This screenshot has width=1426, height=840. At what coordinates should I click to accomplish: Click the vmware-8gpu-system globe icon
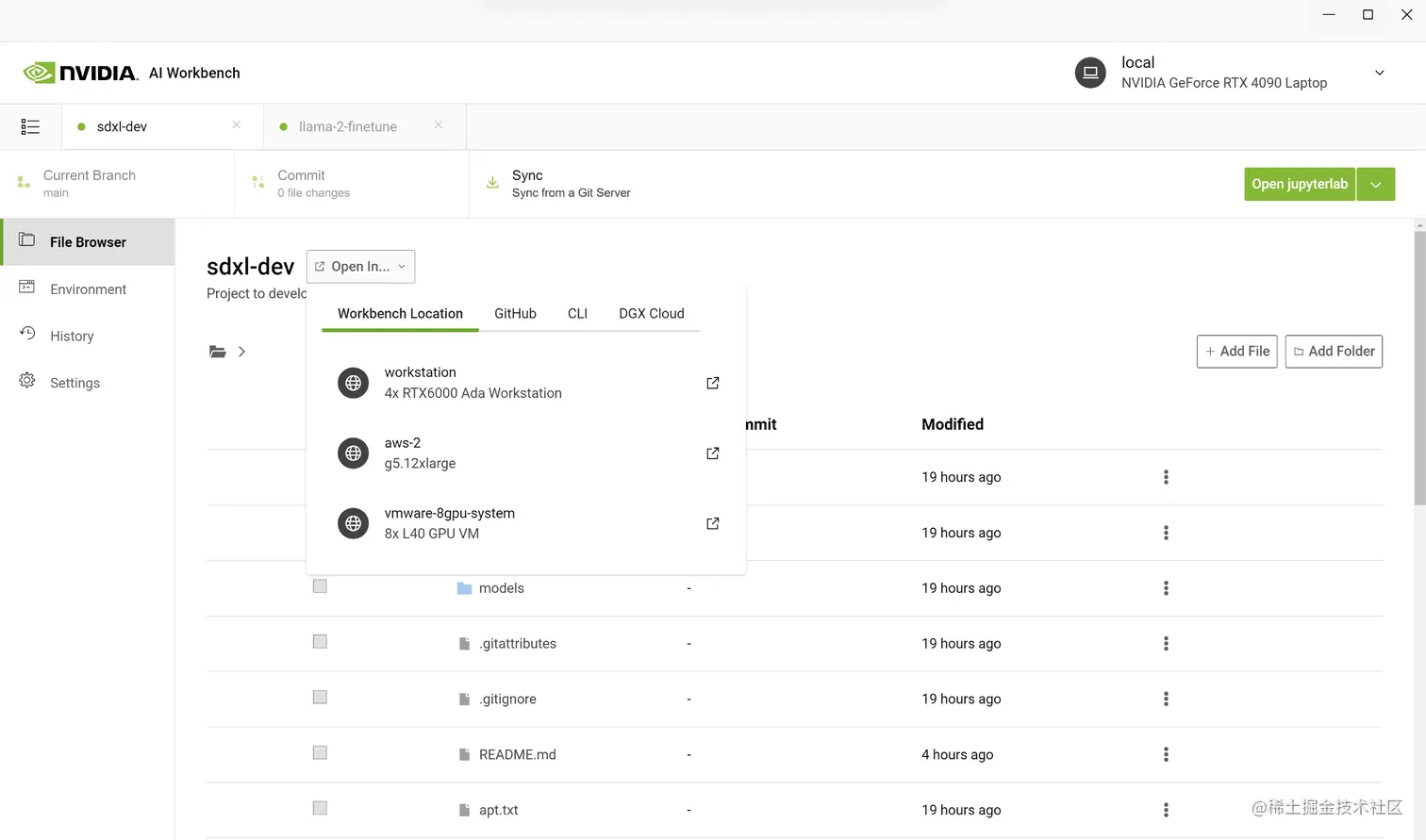pos(354,523)
